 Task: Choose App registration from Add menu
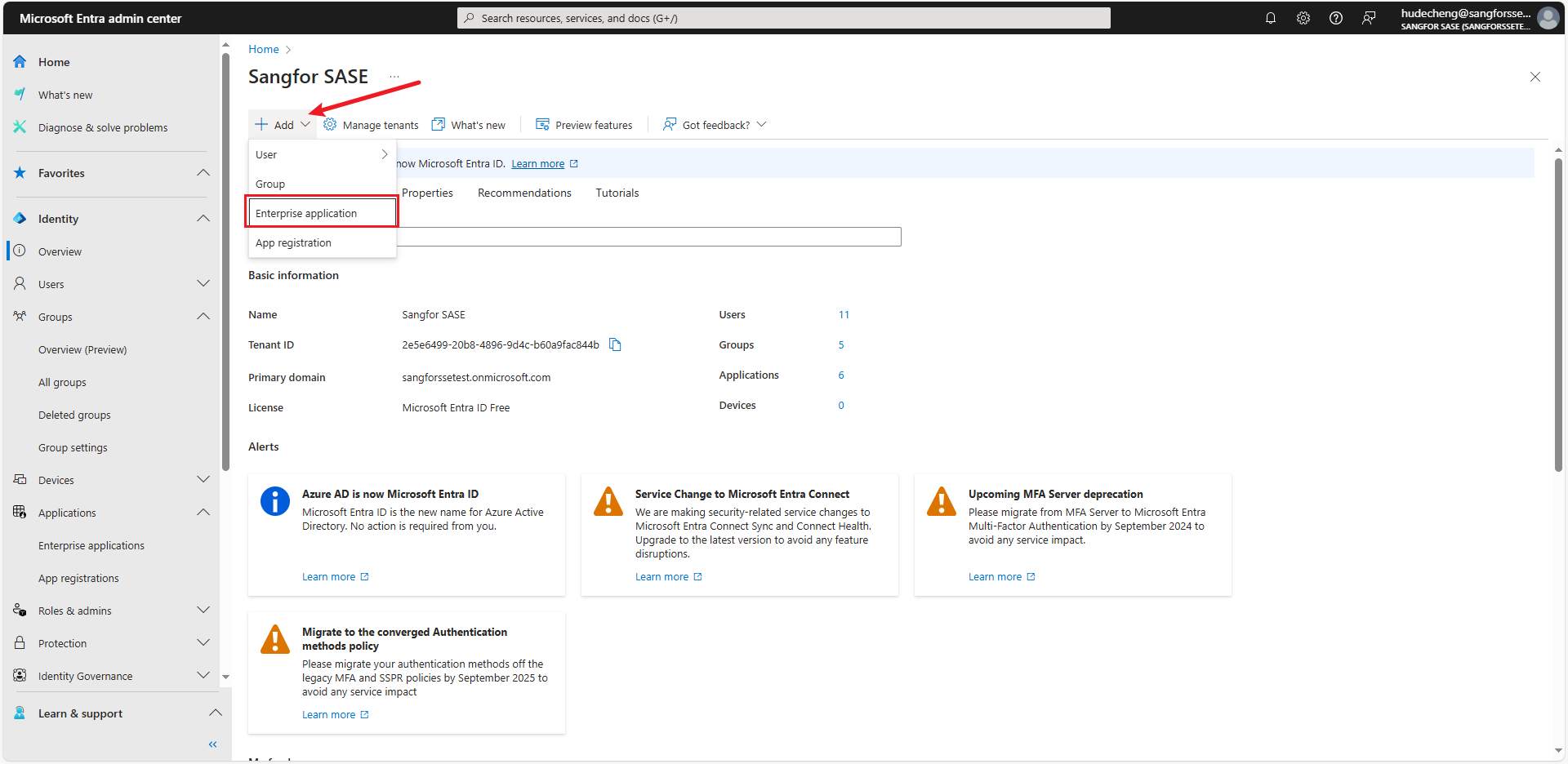(323, 242)
